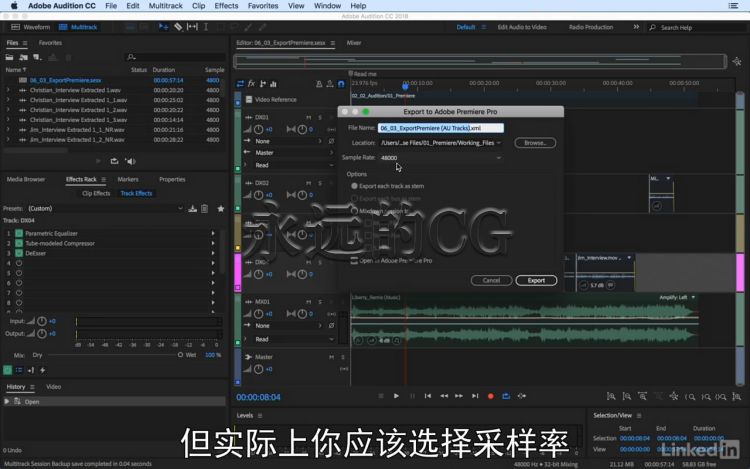Viewport: 750px width, 469px height.
Task: Click the Import File icon in Files panel
Action: (x=23, y=57)
